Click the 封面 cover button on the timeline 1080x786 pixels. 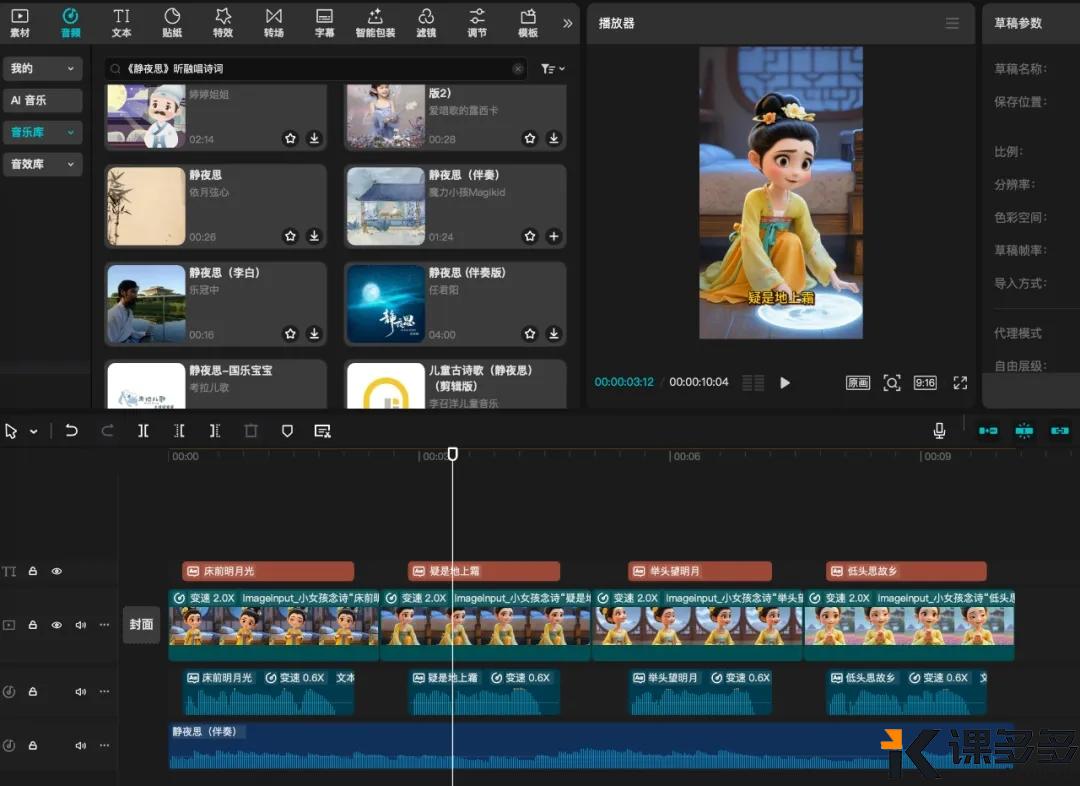(141, 624)
